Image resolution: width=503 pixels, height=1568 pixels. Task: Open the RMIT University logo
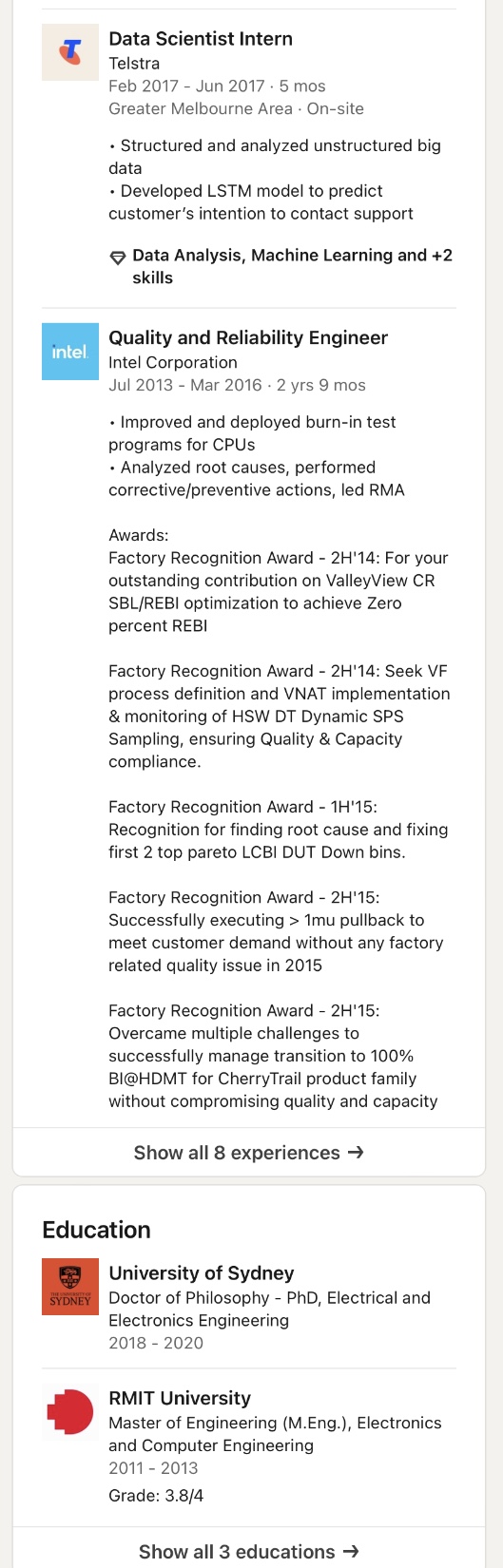pos(70,1412)
